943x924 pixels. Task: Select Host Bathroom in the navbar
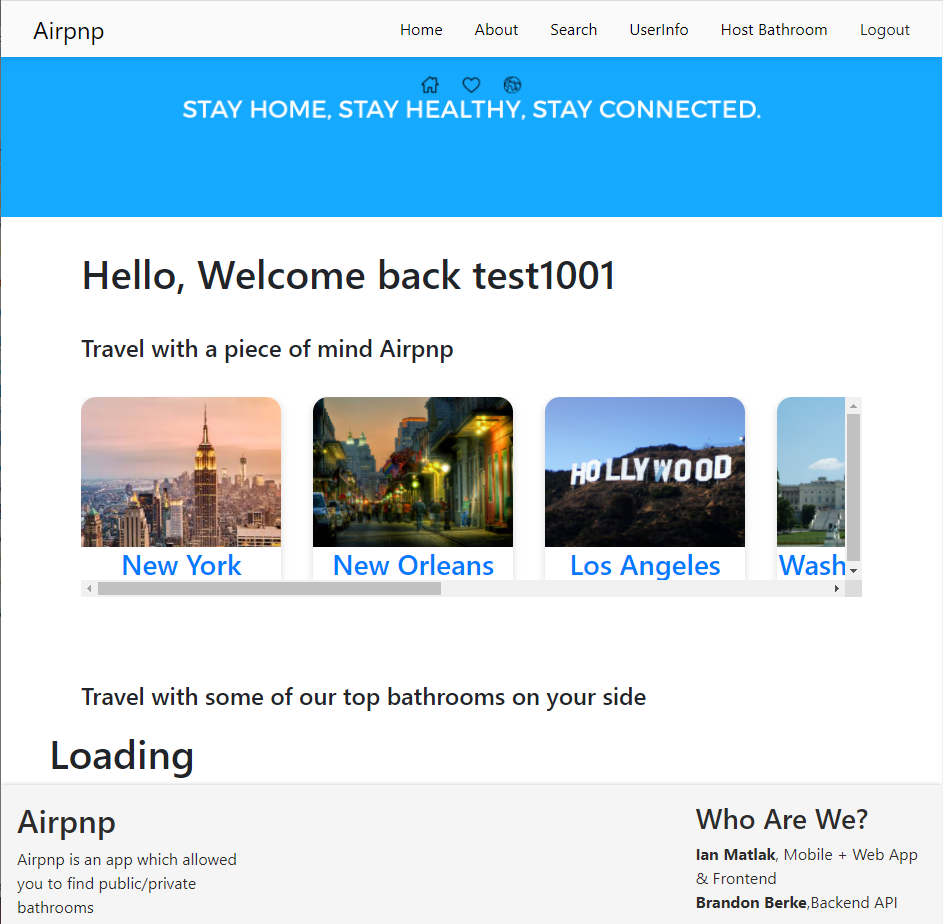773,29
